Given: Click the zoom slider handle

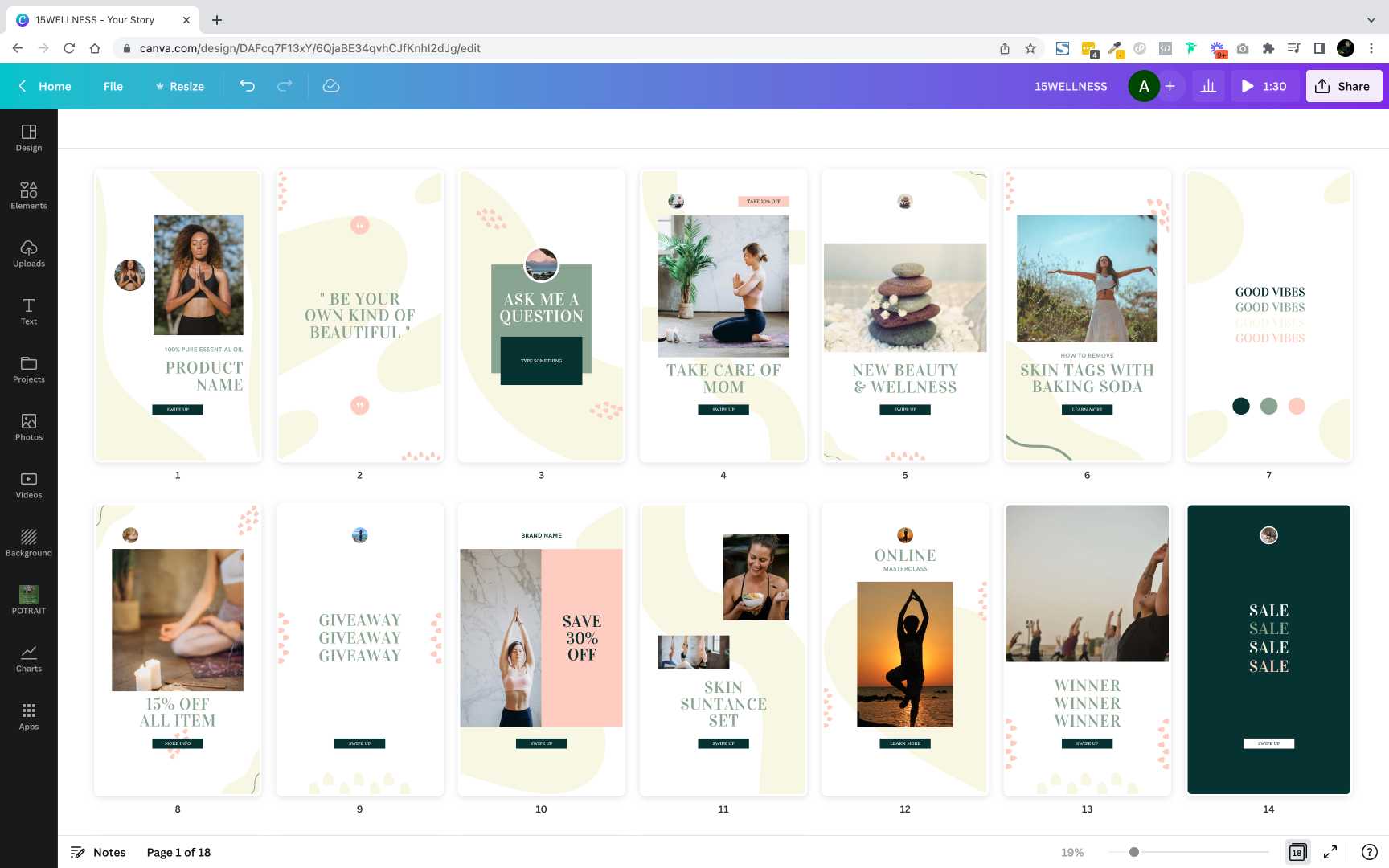Looking at the screenshot, I should click(x=1133, y=852).
